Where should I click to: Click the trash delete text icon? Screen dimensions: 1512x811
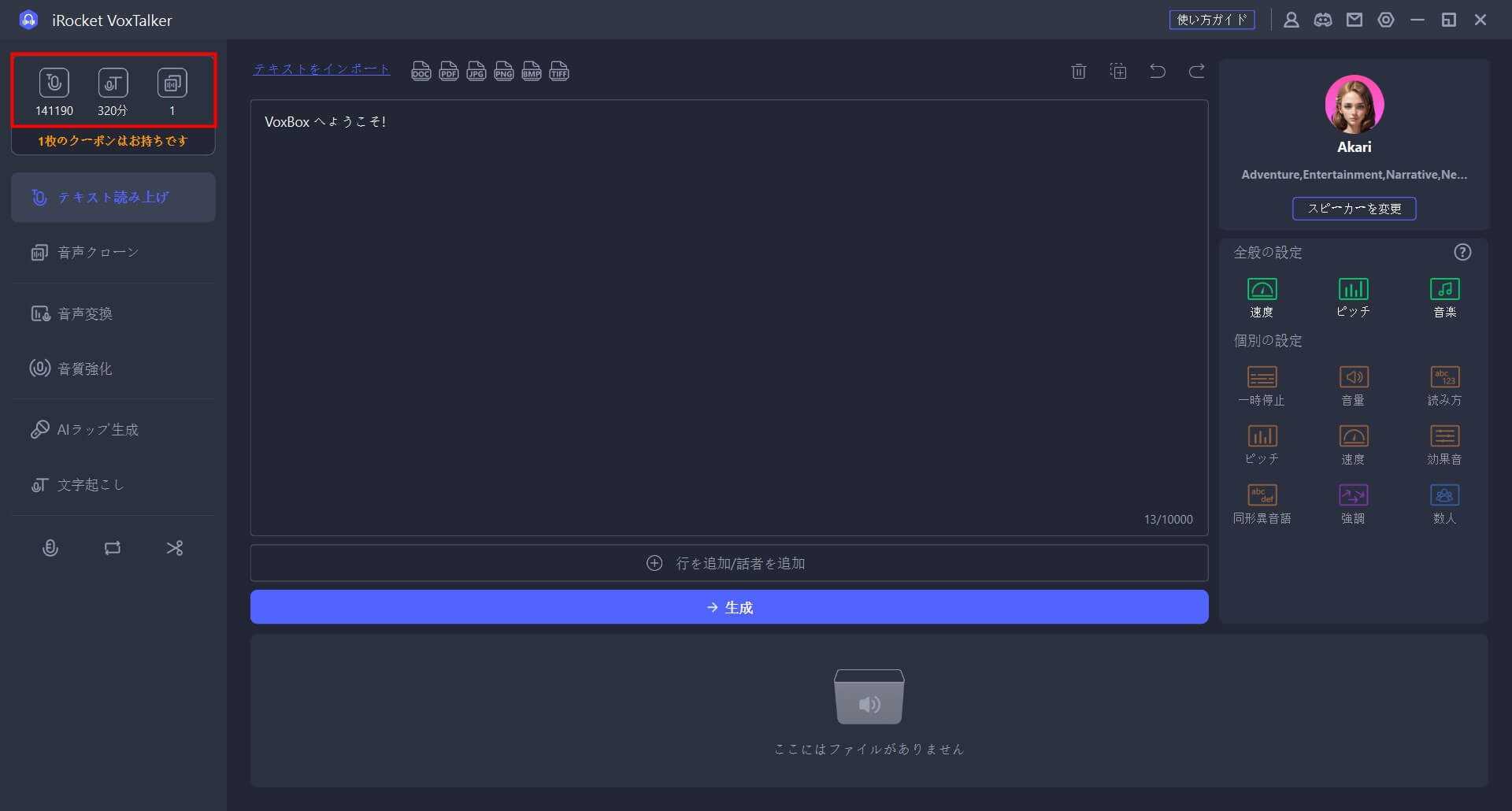1079,72
